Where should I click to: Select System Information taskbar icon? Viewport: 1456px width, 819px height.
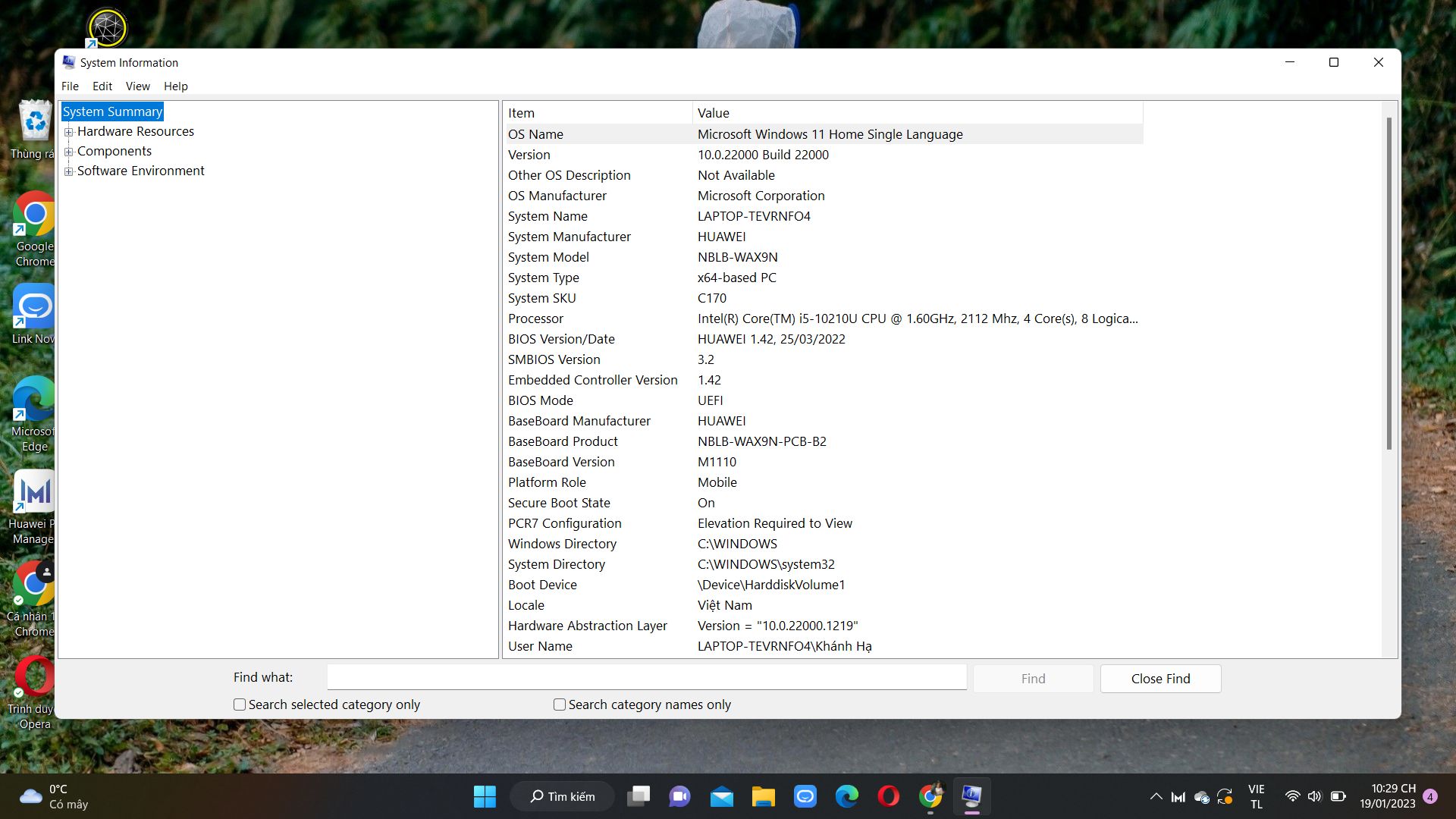click(971, 796)
